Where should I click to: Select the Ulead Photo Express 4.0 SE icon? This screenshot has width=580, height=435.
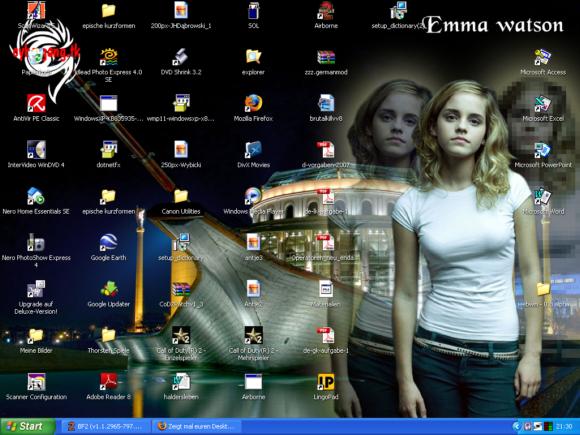(108, 57)
